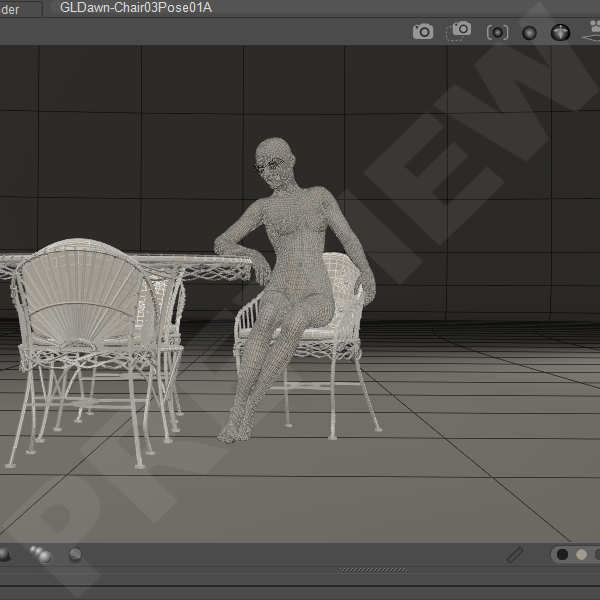Click the plain camera render icon
The height and width of the screenshot is (600, 600).
[x=423, y=32]
